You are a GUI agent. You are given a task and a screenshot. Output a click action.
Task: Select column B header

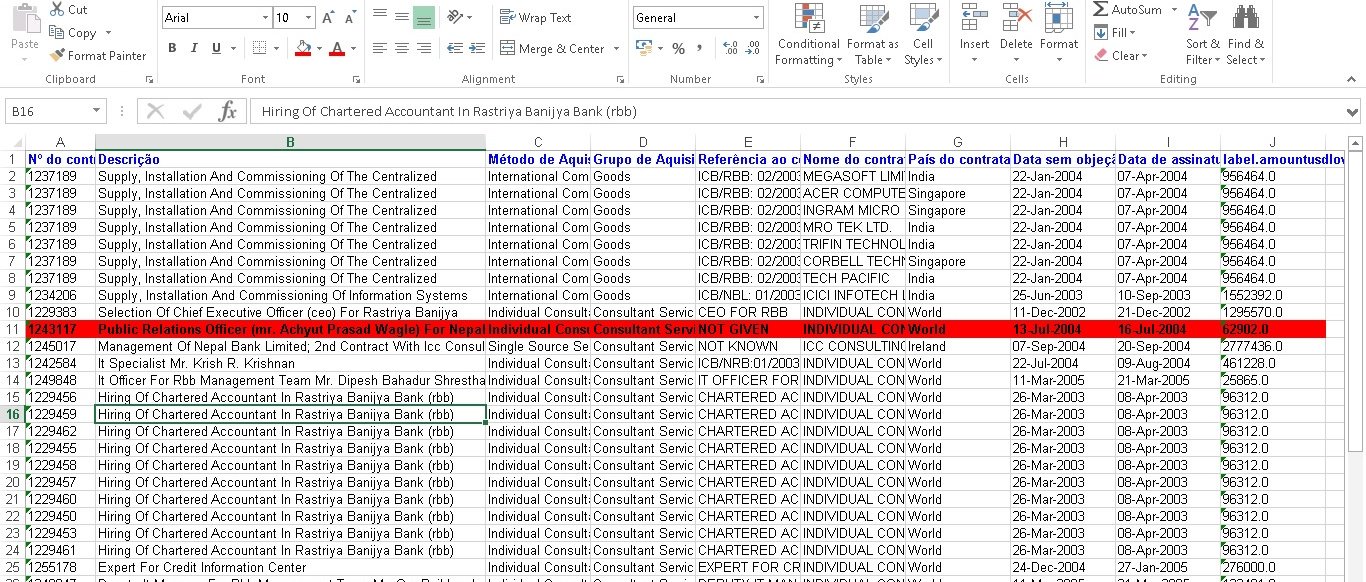coord(290,142)
